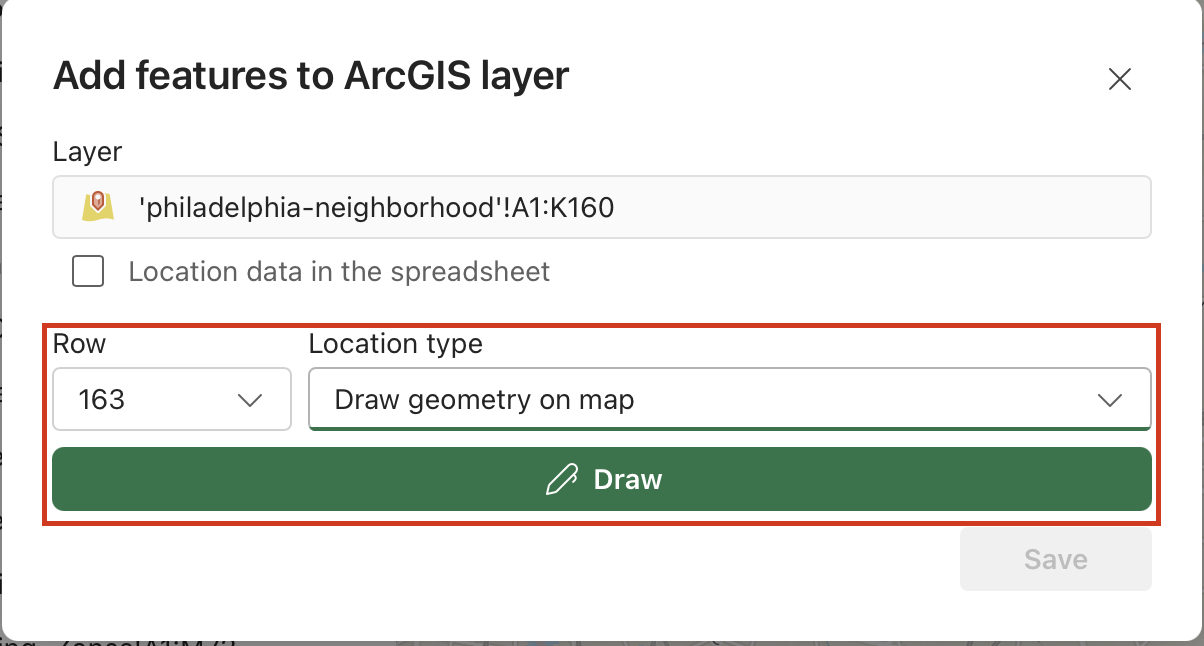Image resolution: width=1204 pixels, height=646 pixels.
Task: Click the X icon to dismiss the dialog
Action: (1120, 79)
